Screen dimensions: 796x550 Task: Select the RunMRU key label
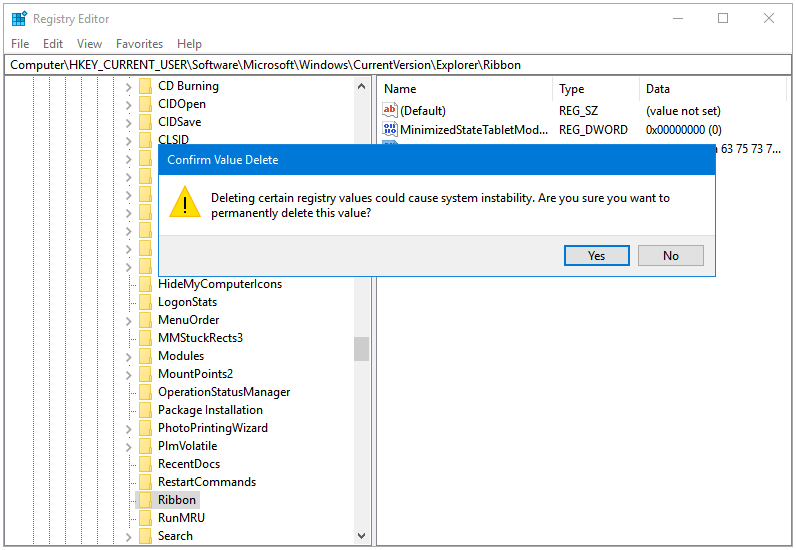(181, 518)
